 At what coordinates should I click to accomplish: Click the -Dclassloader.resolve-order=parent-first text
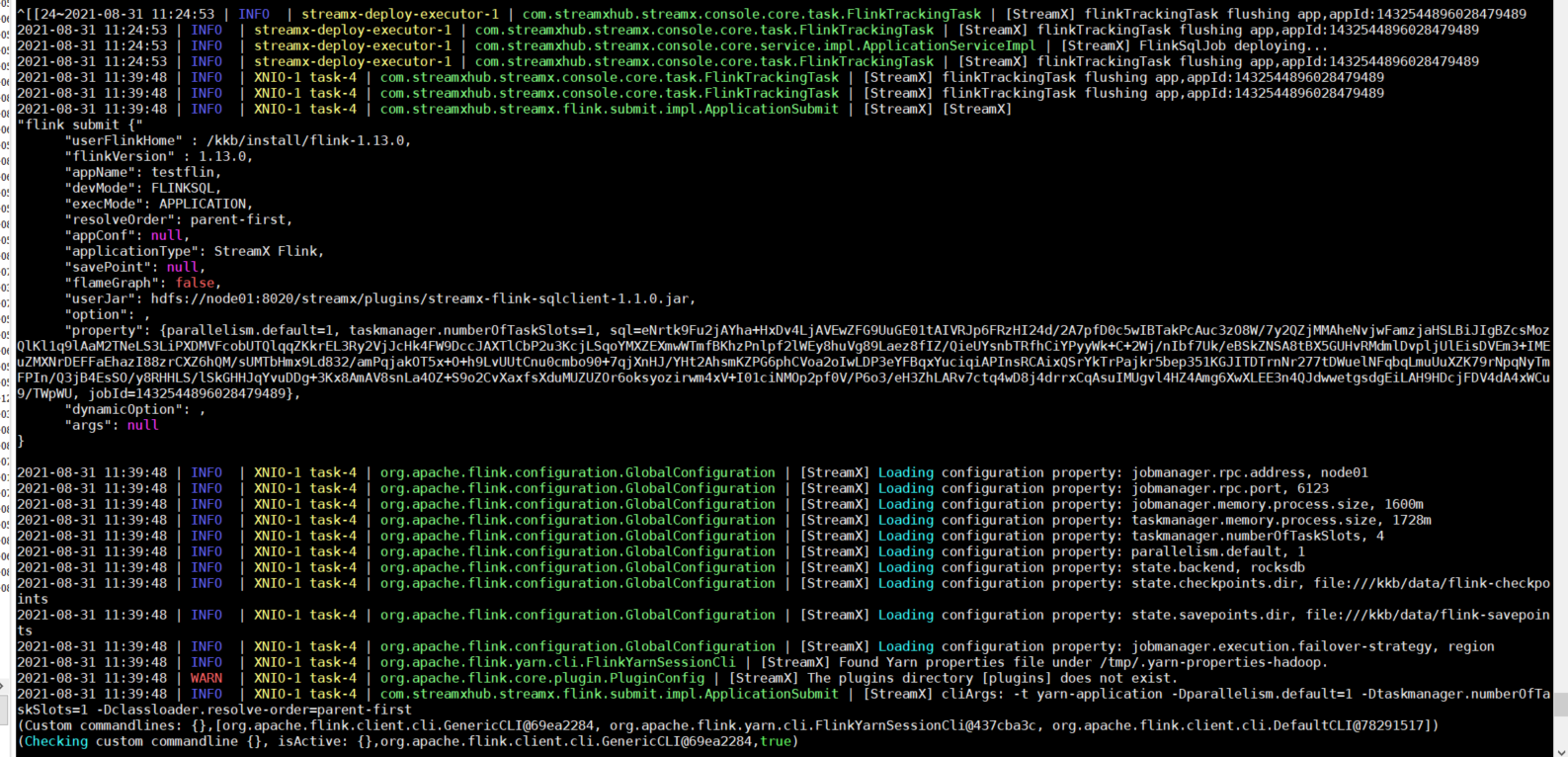tap(254, 710)
